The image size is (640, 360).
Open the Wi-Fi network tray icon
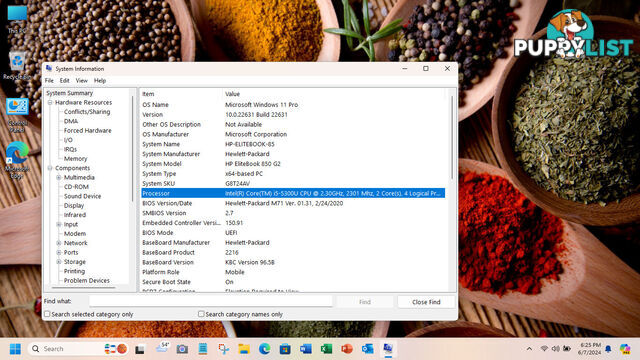point(544,349)
